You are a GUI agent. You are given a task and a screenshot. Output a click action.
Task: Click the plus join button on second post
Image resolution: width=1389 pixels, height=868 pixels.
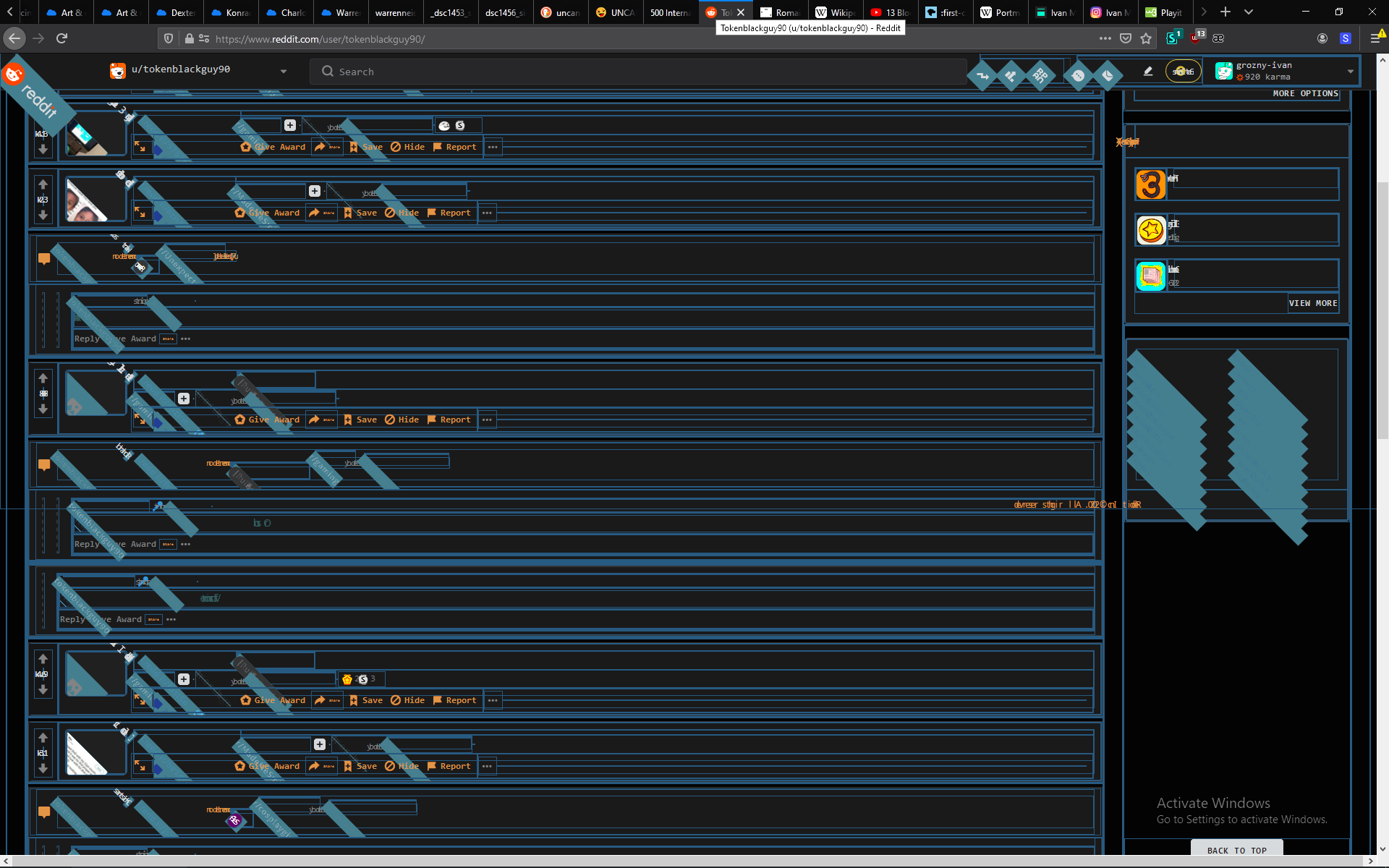click(x=314, y=191)
